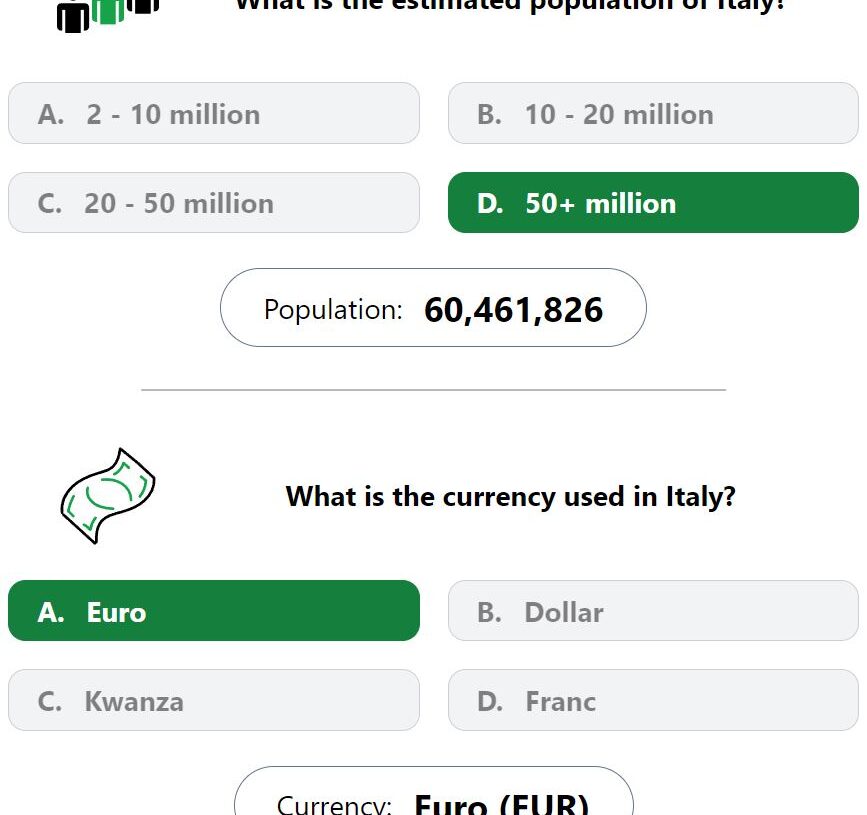This screenshot has width=867, height=815.
Task: Click the estimated population question heading
Action: 510,6
